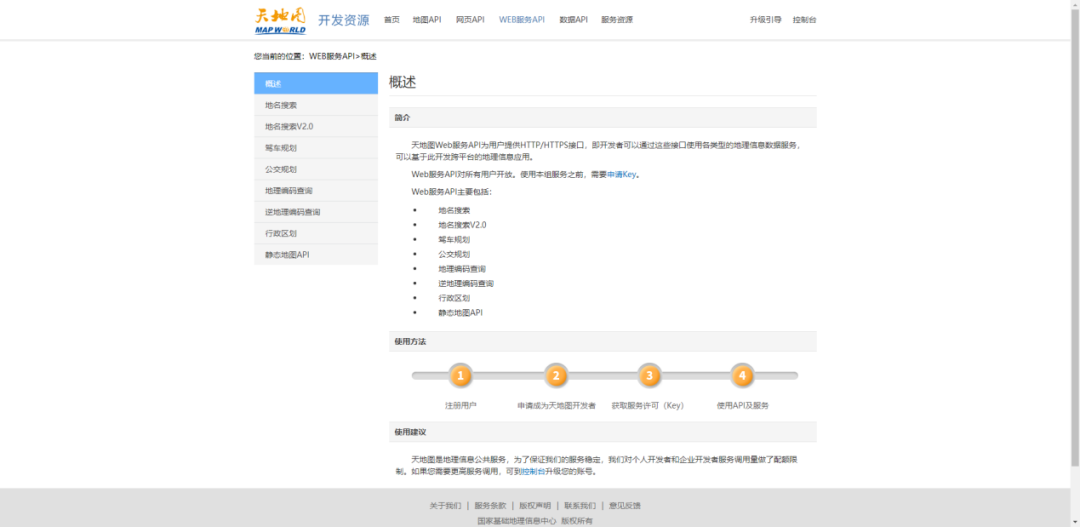Select 地名搜索 in left sidebar
The image size is (1080, 527).
pos(316,105)
